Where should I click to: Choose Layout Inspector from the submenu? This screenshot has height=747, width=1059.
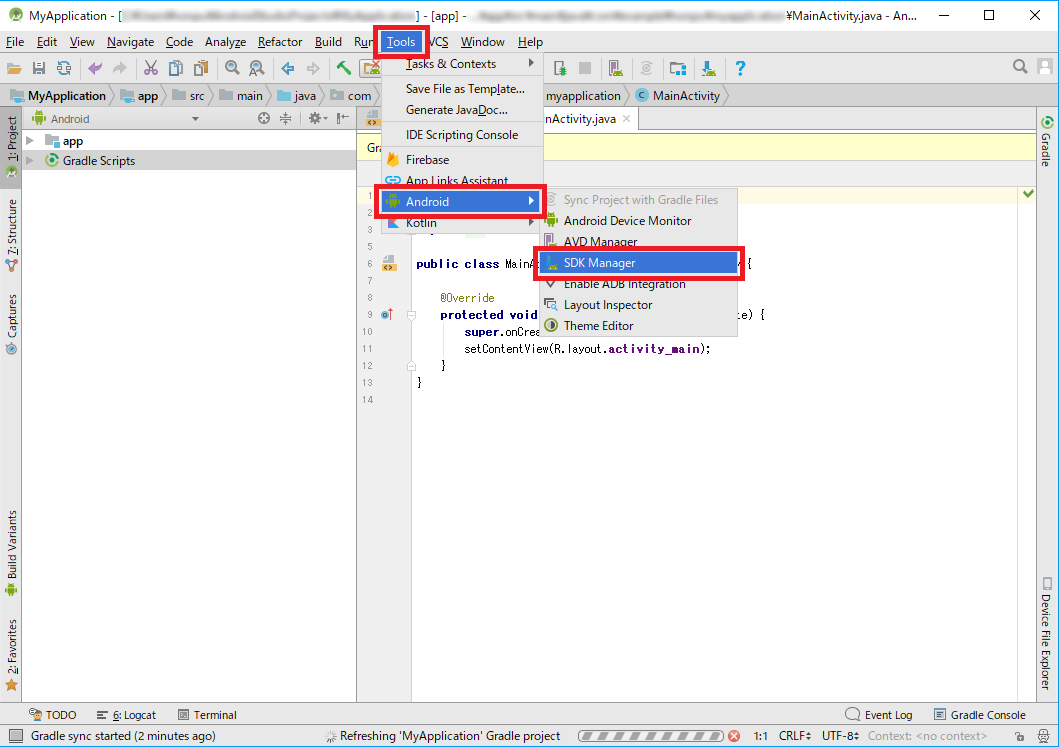(638, 305)
